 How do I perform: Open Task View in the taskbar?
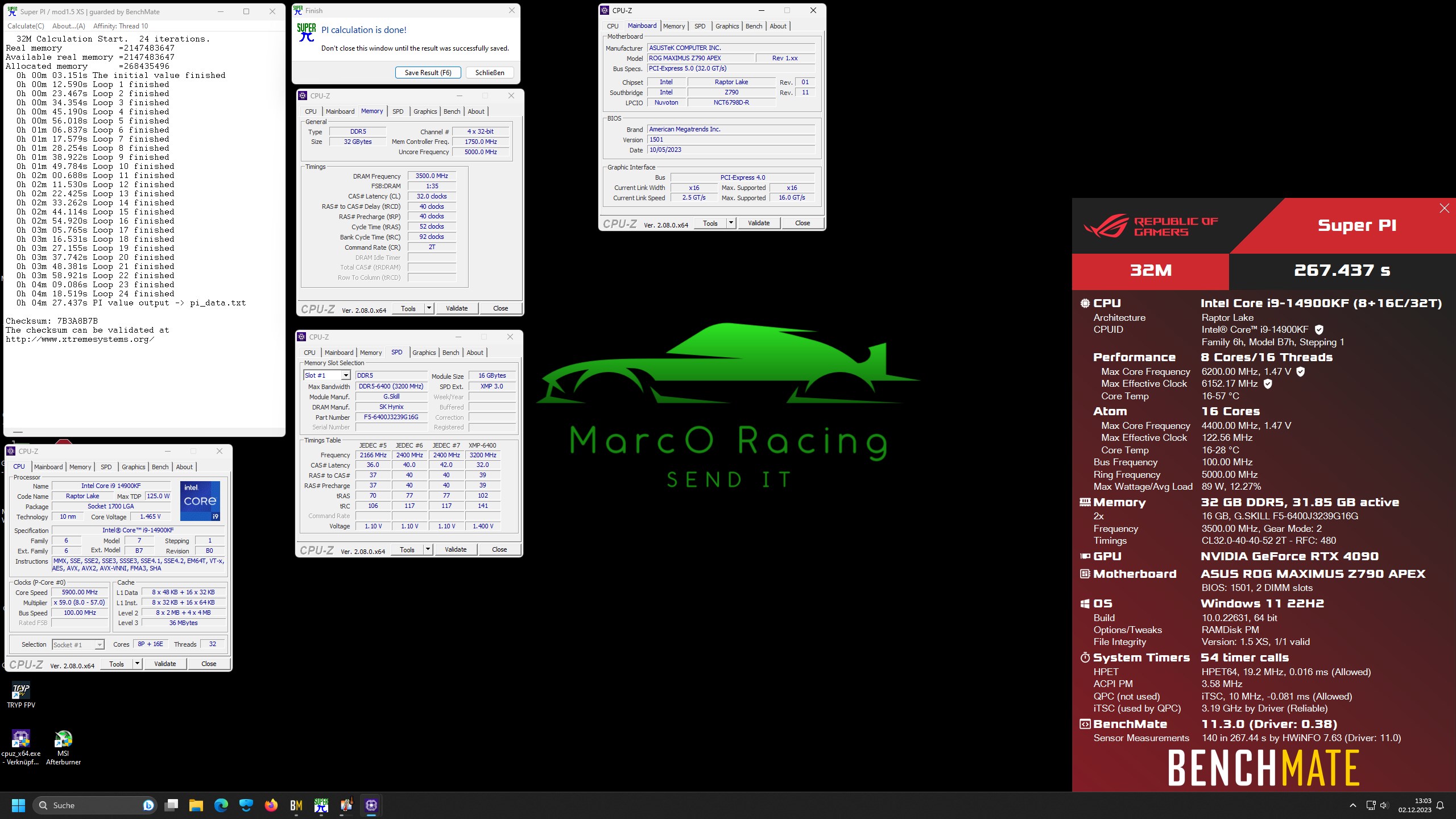pyautogui.click(x=171, y=805)
